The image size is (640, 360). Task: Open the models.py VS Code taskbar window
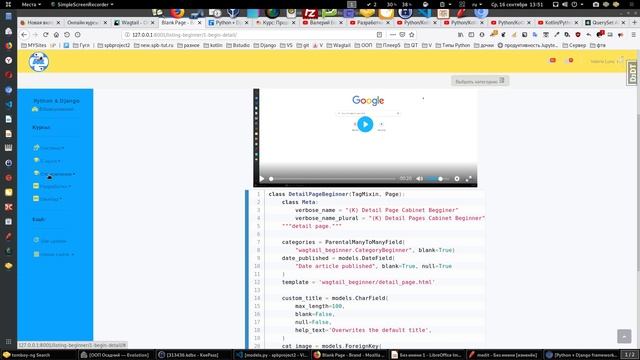[x=272, y=355]
